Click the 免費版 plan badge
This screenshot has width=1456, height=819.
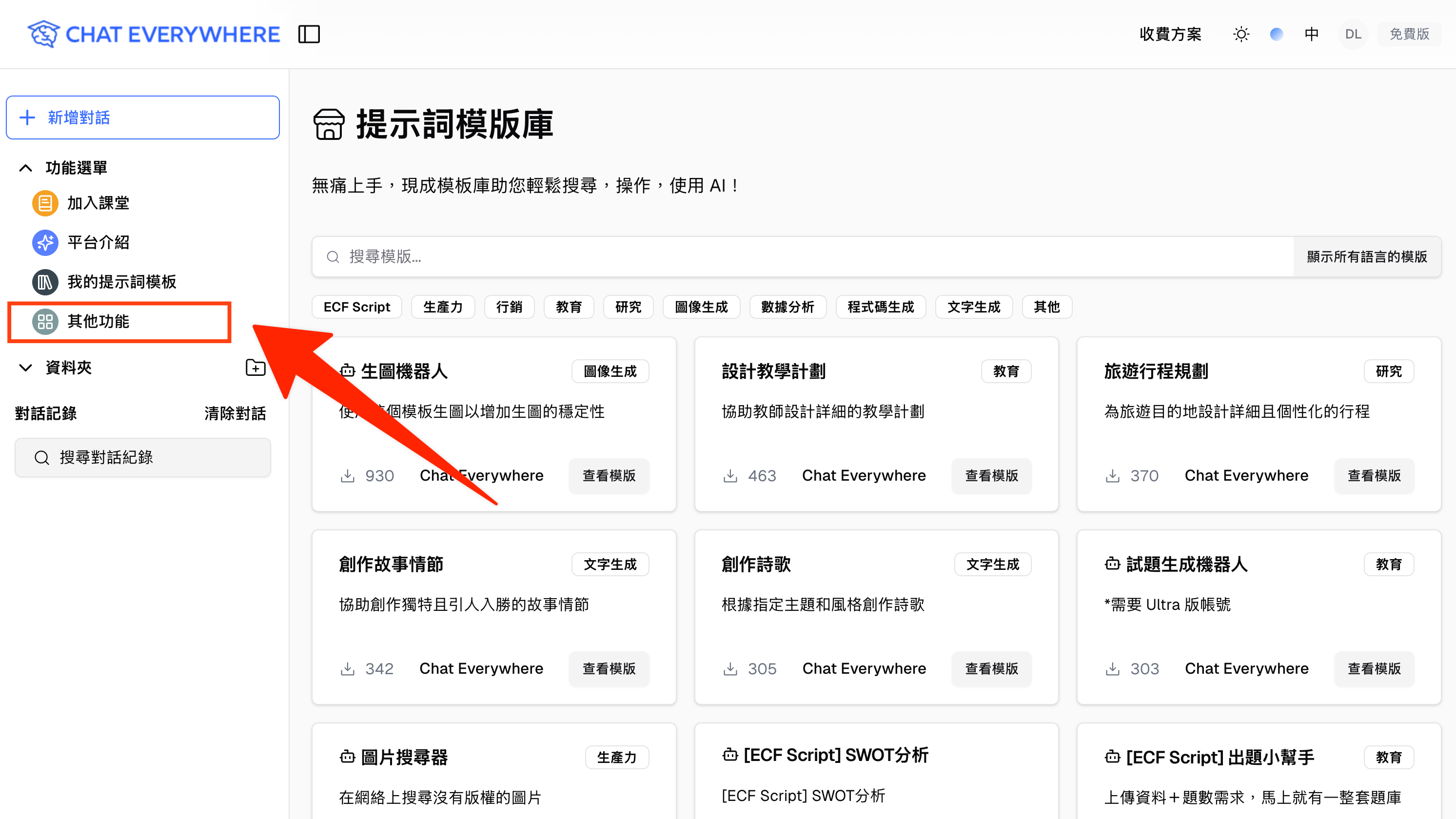click(1409, 34)
